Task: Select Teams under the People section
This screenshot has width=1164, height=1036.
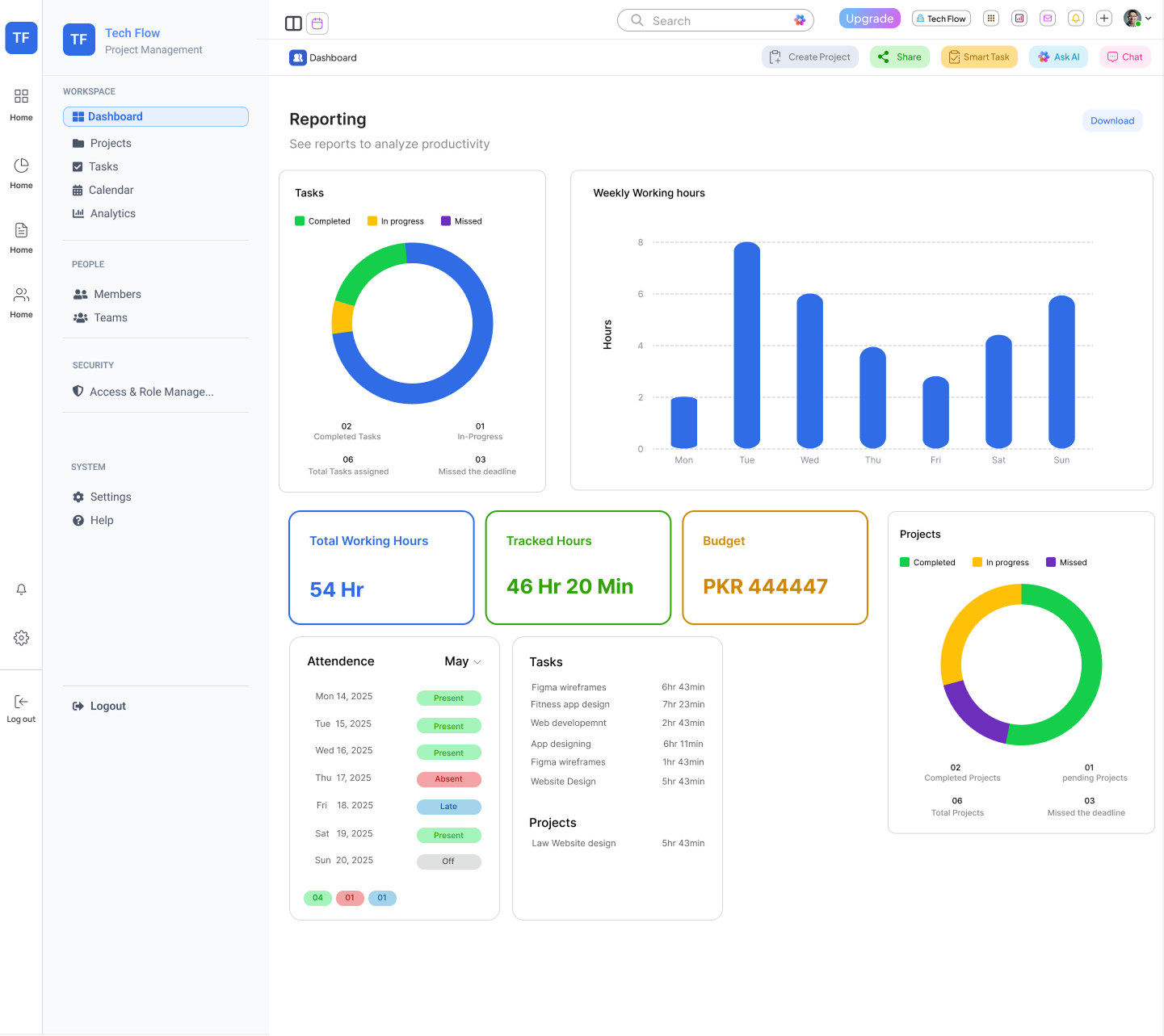Action: pos(110,317)
